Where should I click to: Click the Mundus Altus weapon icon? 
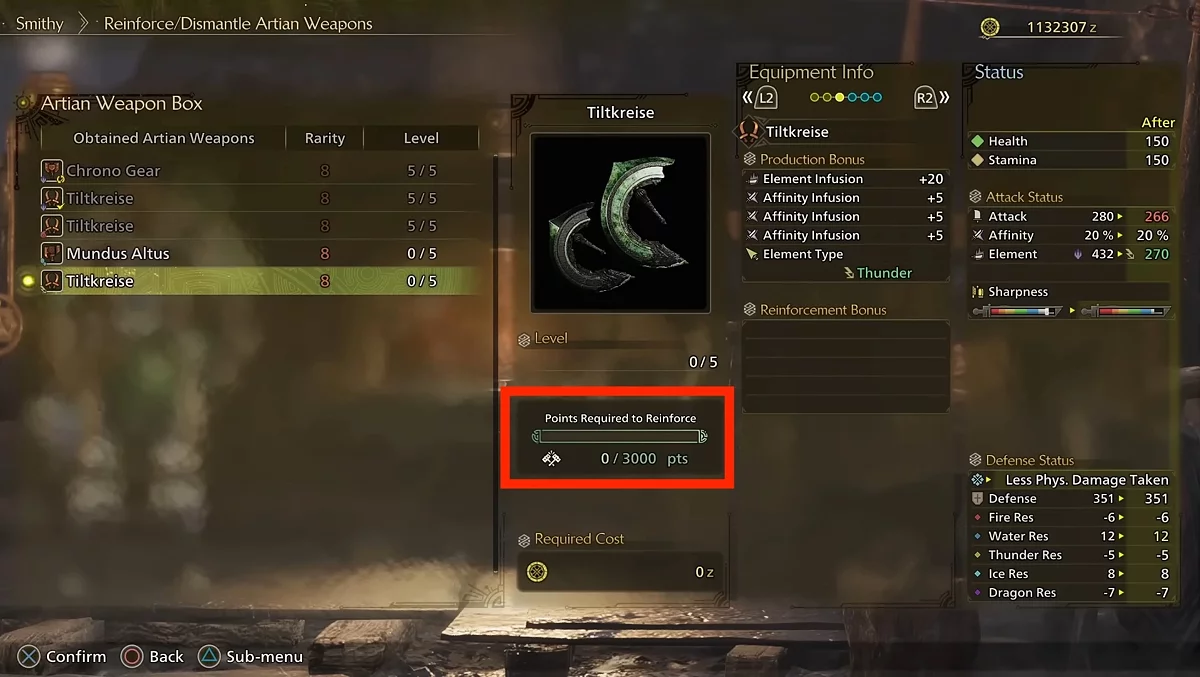pos(52,254)
